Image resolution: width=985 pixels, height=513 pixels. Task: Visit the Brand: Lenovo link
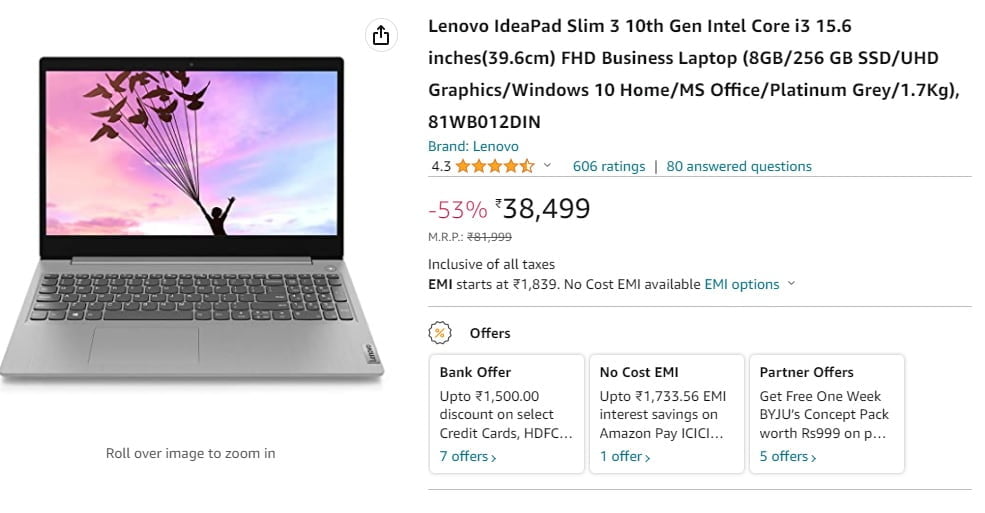pyautogui.click(x=473, y=146)
